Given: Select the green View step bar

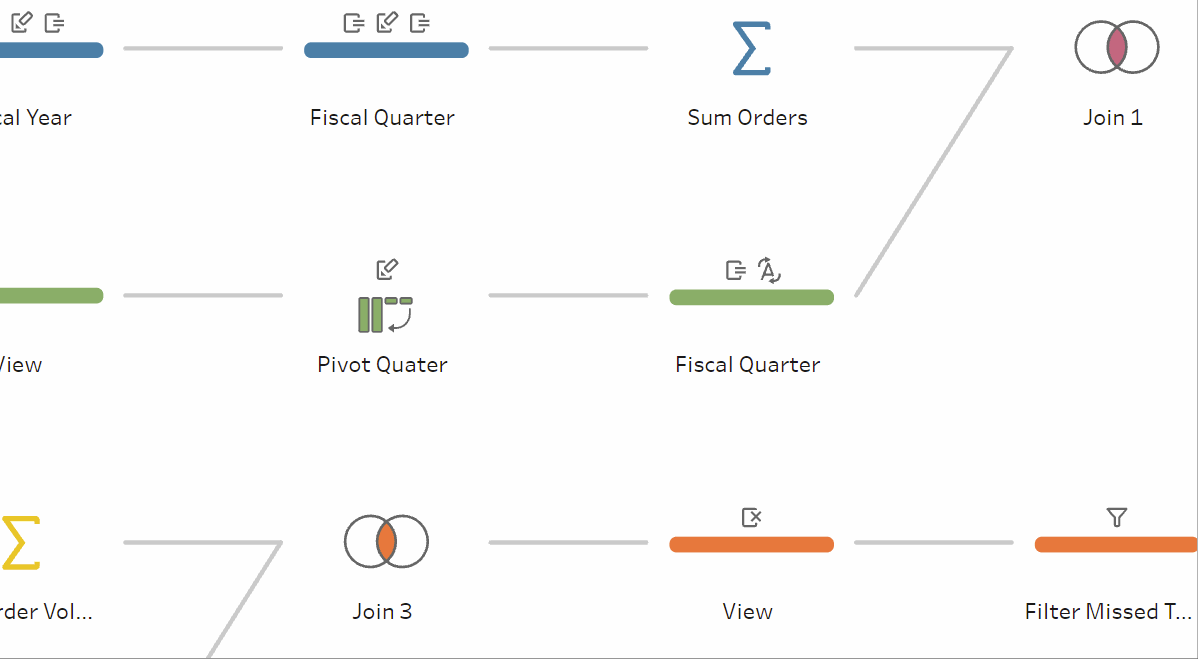Looking at the screenshot, I should pyautogui.click(x=51, y=295).
